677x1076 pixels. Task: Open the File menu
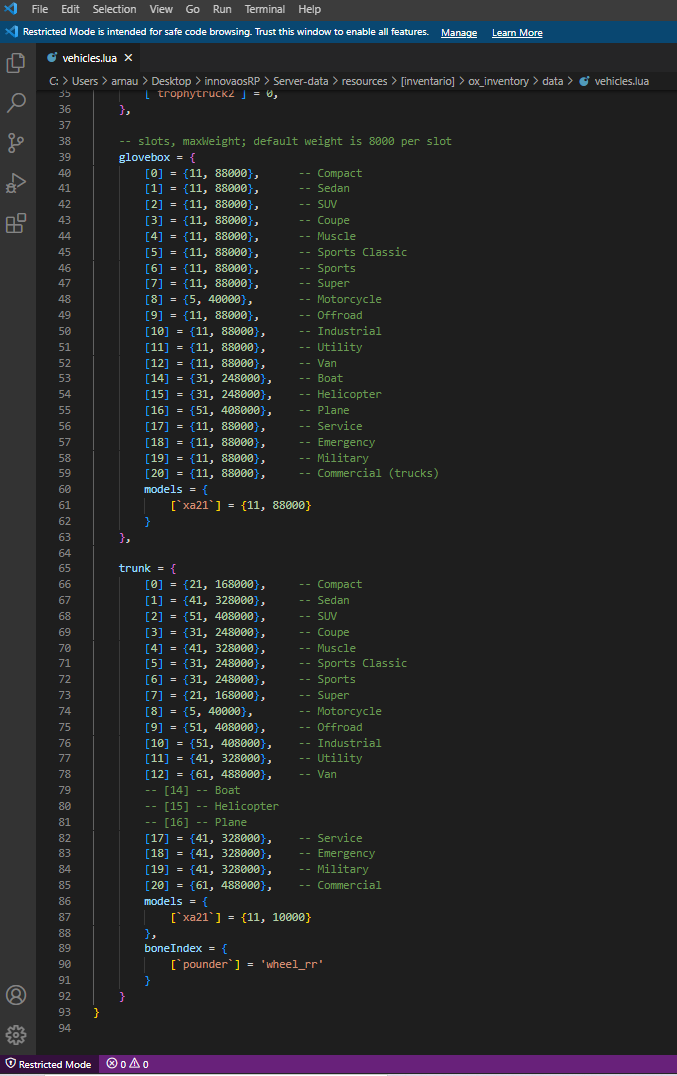click(40, 9)
